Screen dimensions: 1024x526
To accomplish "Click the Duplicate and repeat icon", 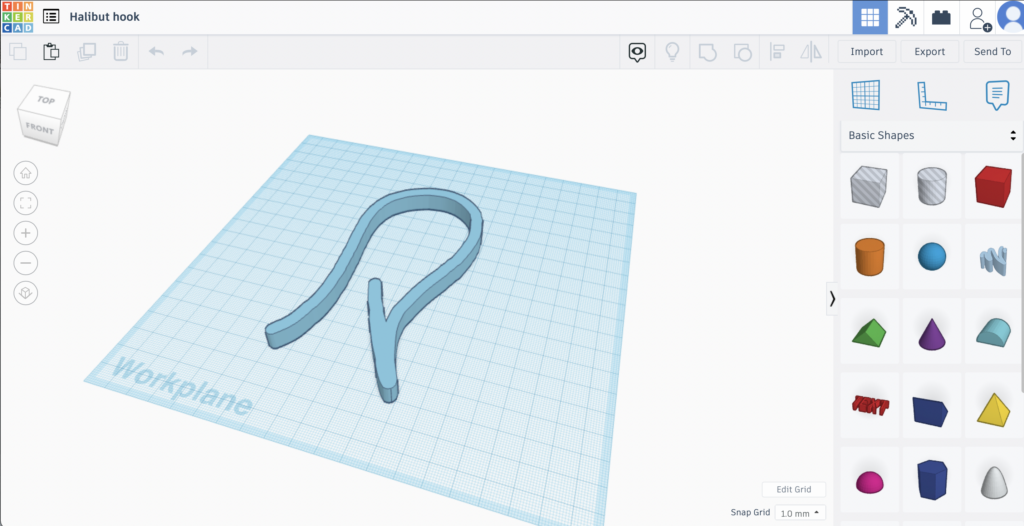I will click(x=86, y=52).
